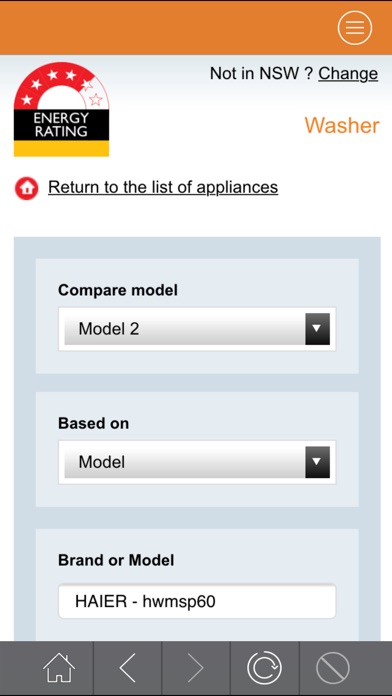Follow Return to the list of appliances
Screen dimensions: 392x696
pos(163,187)
